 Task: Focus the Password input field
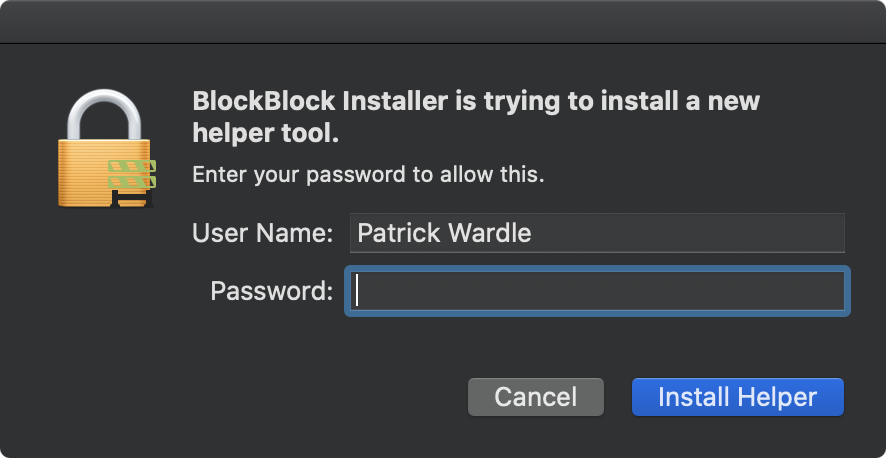(x=597, y=291)
